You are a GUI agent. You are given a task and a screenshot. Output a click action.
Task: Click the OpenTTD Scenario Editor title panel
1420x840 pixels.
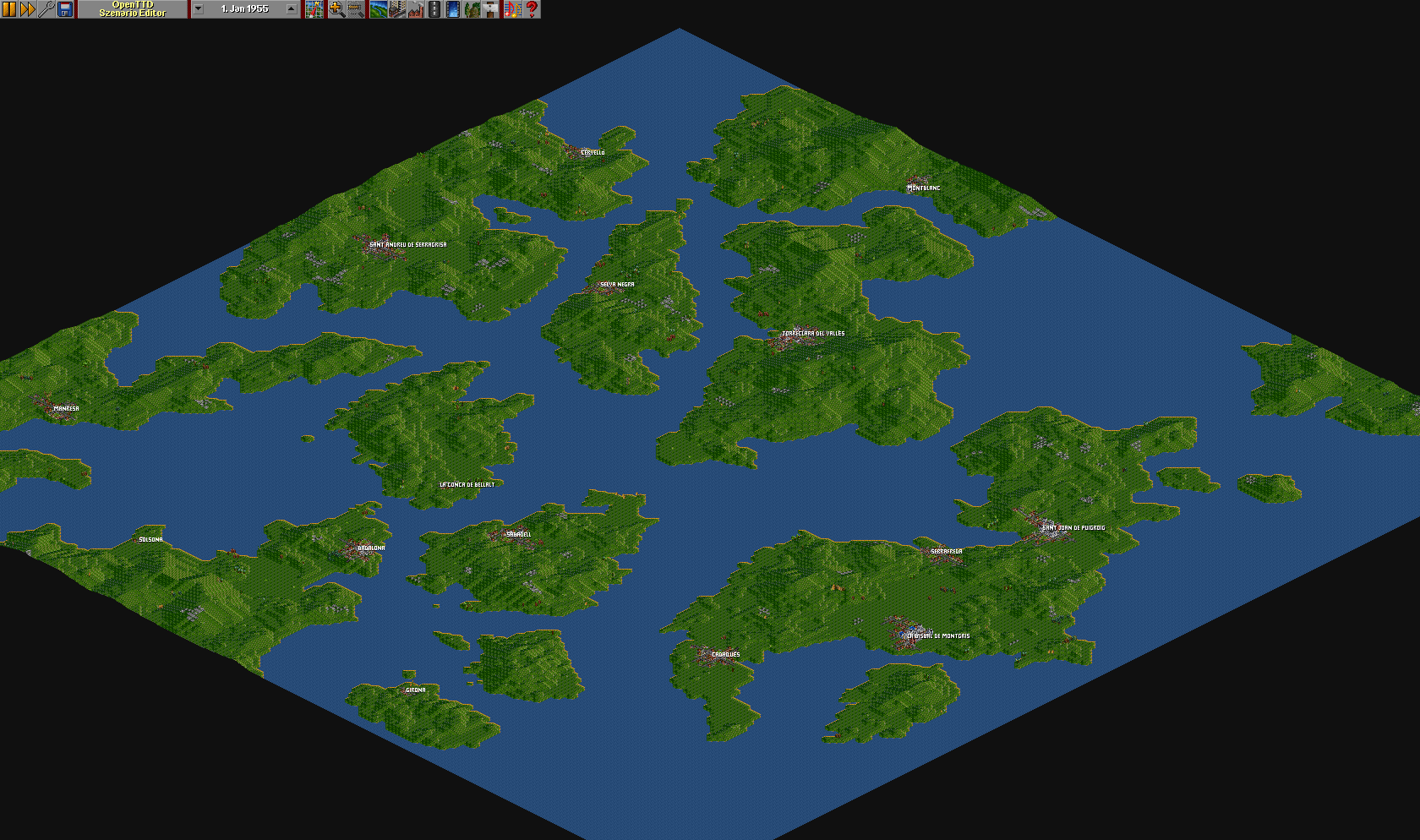133,9
